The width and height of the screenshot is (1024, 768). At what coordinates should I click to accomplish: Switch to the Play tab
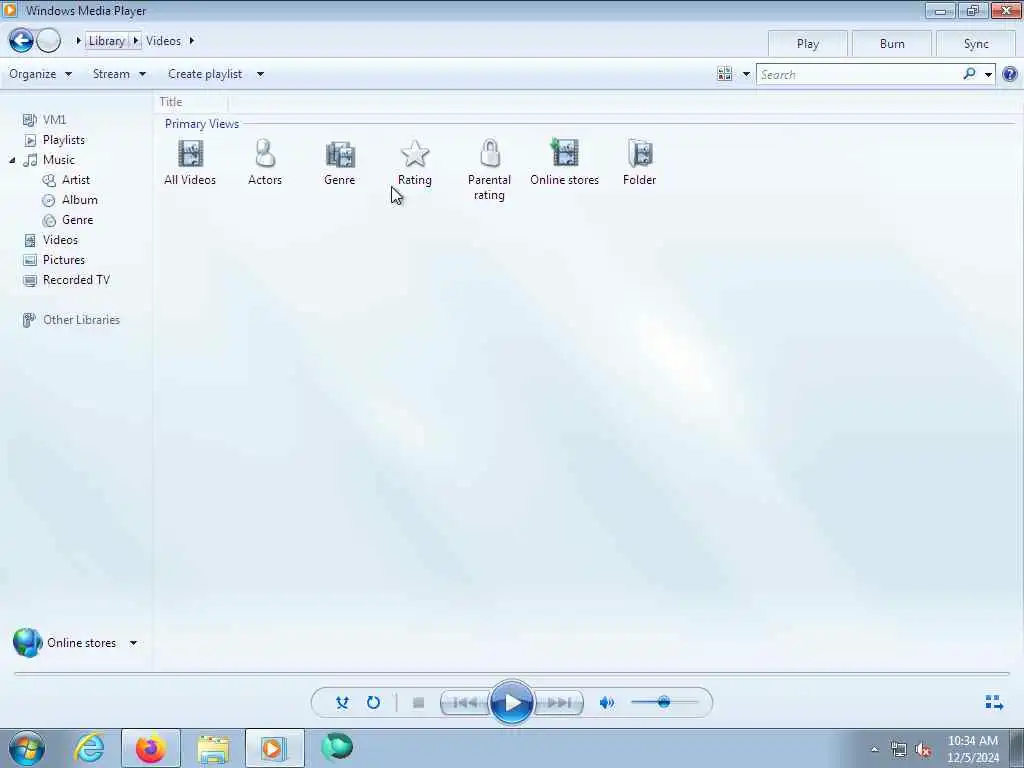808,44
